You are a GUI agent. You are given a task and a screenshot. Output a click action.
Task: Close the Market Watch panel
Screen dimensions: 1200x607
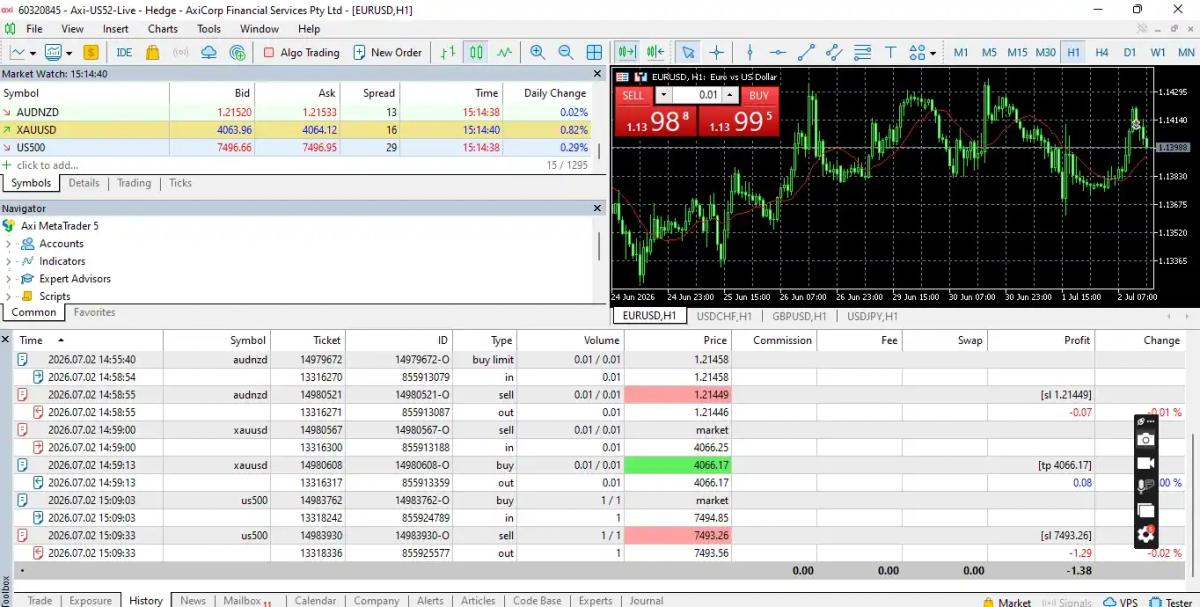pyautogui.click(x=598, y=73)
